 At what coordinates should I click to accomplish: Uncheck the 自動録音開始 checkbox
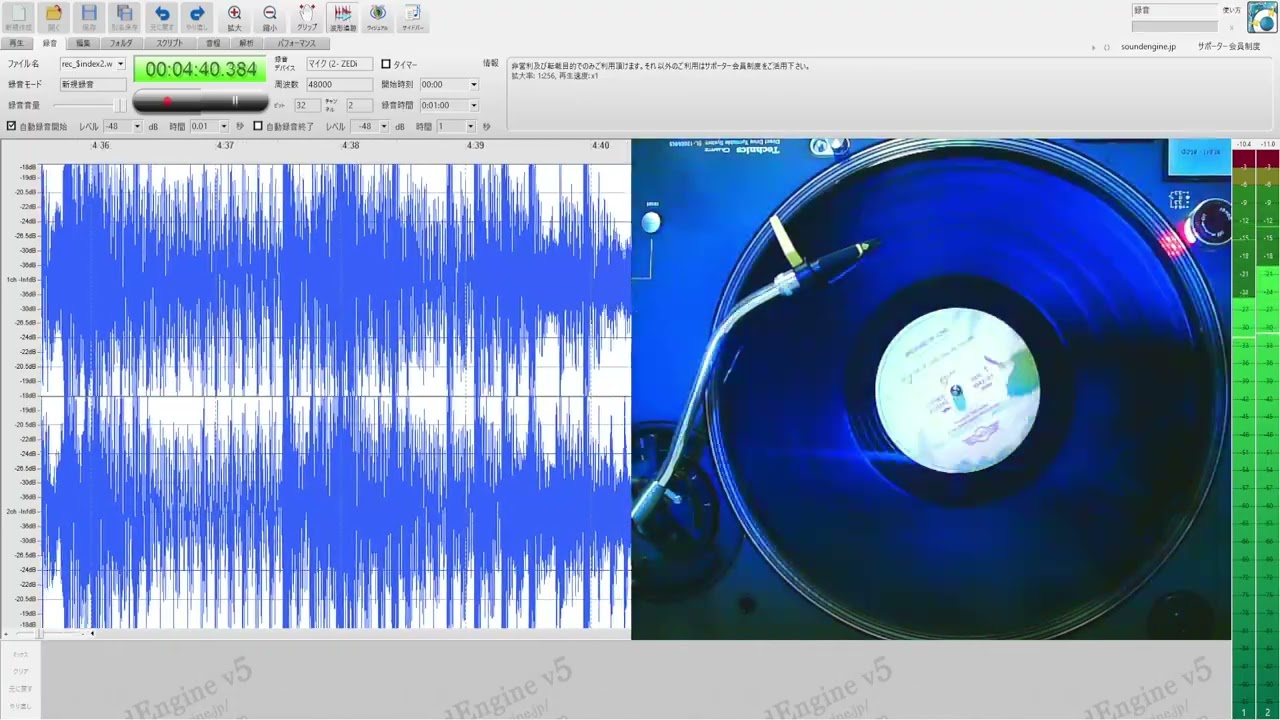click(x=11, y=126)
